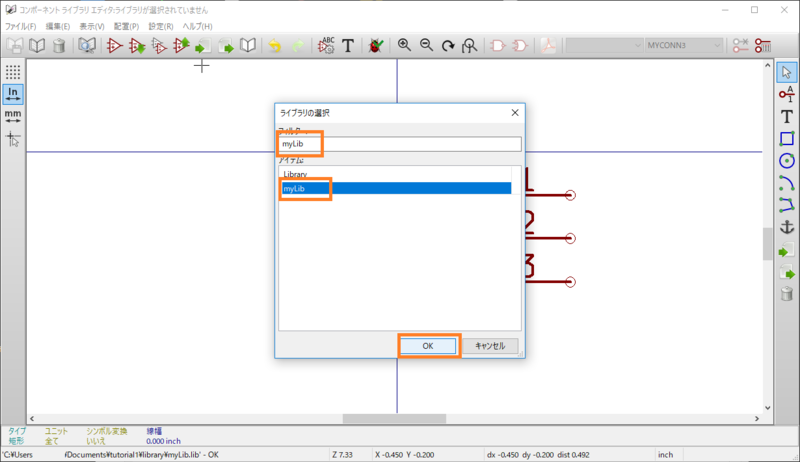The image size is (800, 462).
Task: Open the MYCONN3 alias dropdown
Action: click(x=684, y=45)
